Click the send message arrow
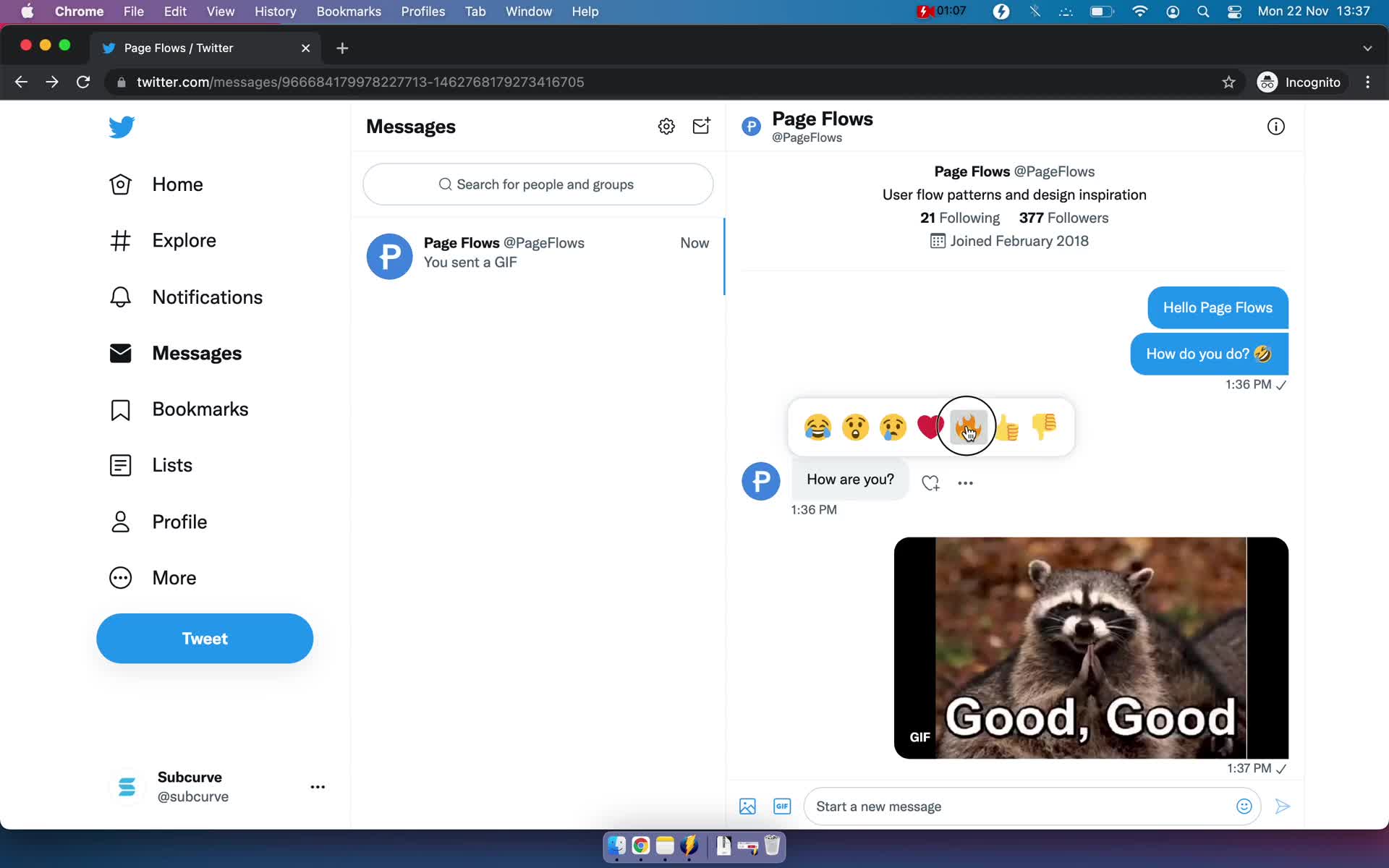This screenshot has height=868, width=1389. tap(1283, 807)
